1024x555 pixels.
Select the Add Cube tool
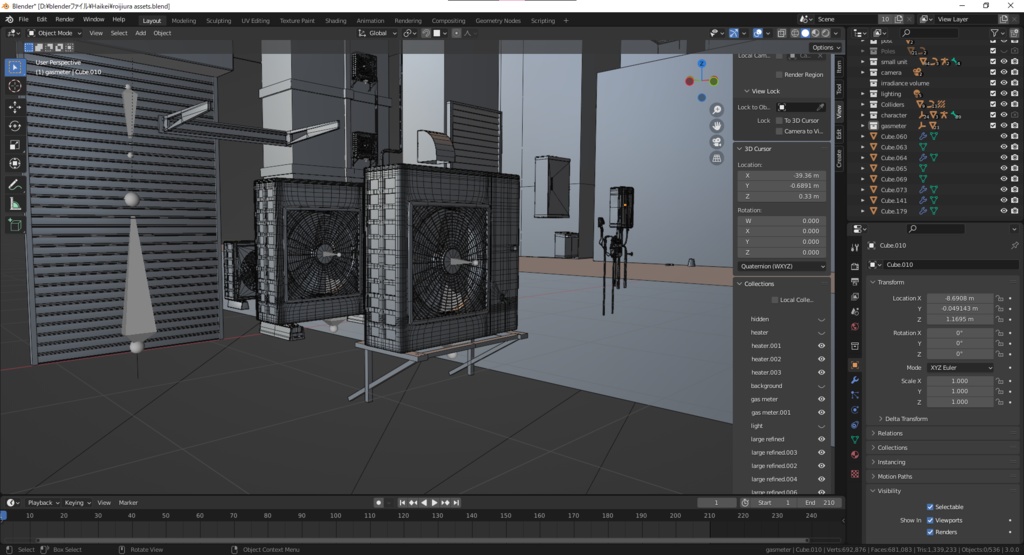[15, 226]
